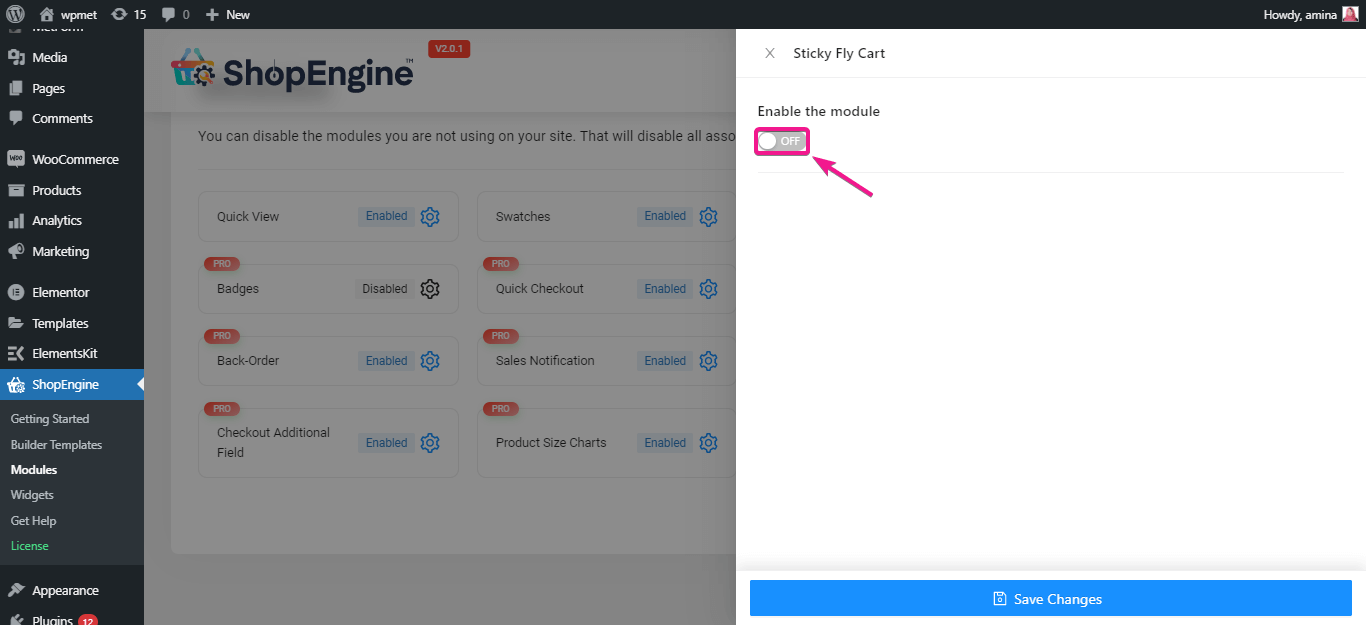The height and width of the screenshot is (625, 1366).
Task: Open Swatches module settings gear
Action: pyautogui.click(x=709, y=216)
